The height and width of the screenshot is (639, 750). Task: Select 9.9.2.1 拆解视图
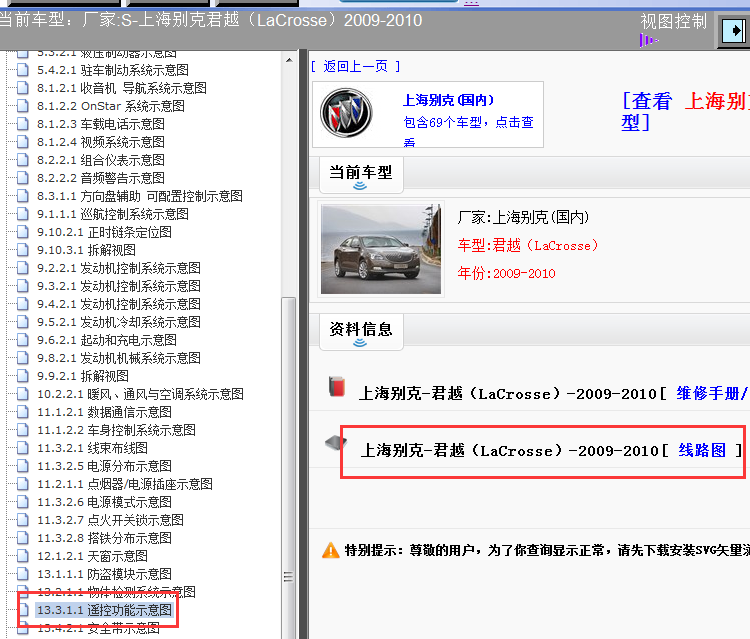(83, 376)
